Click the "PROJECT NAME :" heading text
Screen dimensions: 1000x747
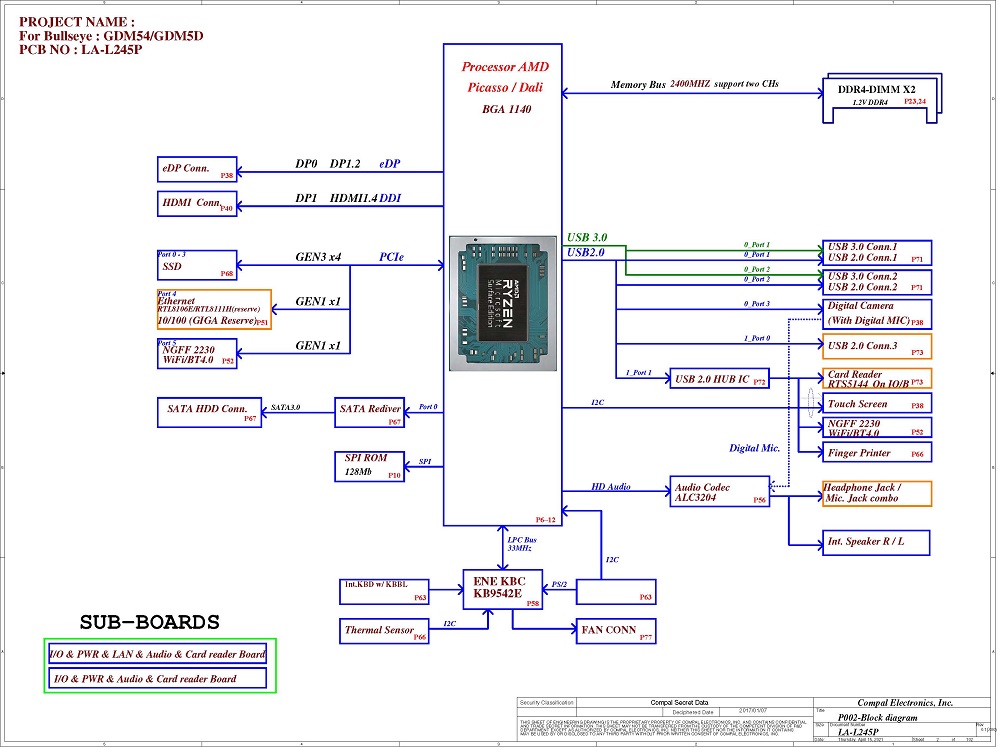pos(77,22)
